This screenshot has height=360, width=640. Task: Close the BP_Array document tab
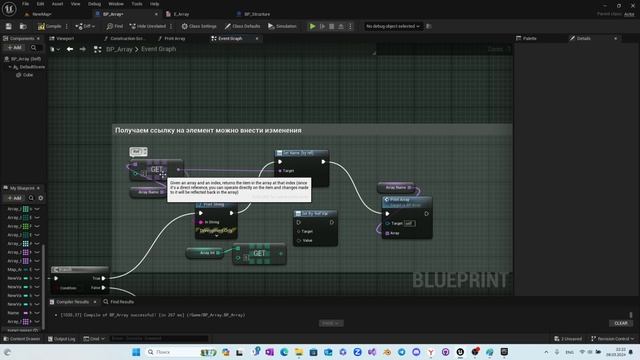(156, 14)
